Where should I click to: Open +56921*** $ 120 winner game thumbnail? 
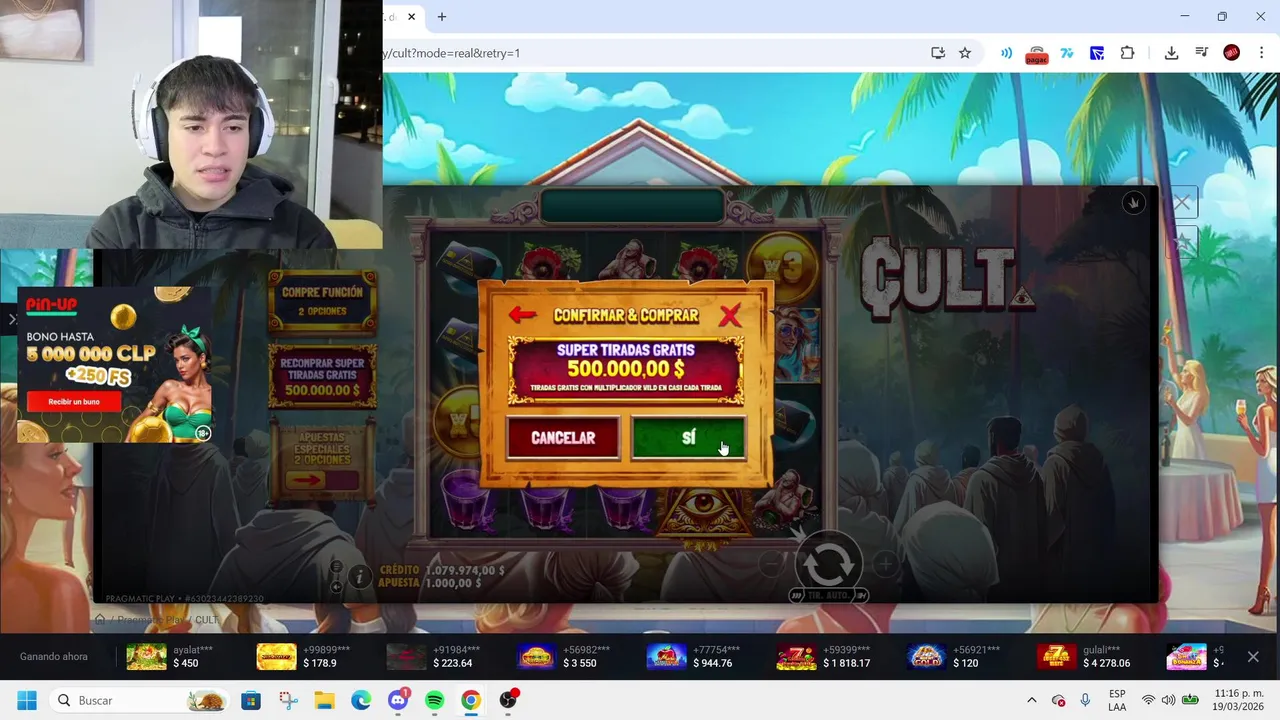click(926, 657)
